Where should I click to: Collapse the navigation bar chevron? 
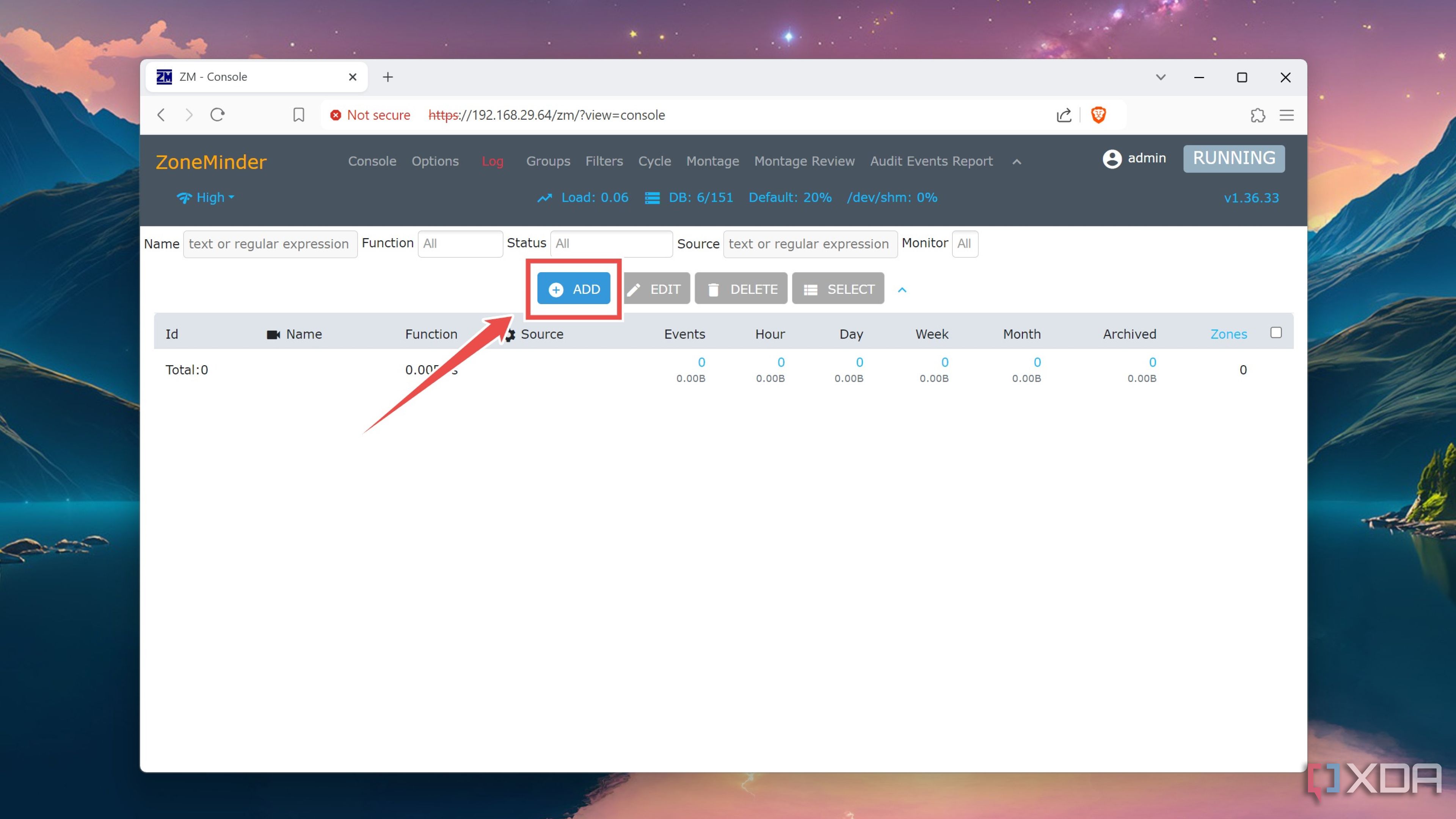click(1017, 162)
